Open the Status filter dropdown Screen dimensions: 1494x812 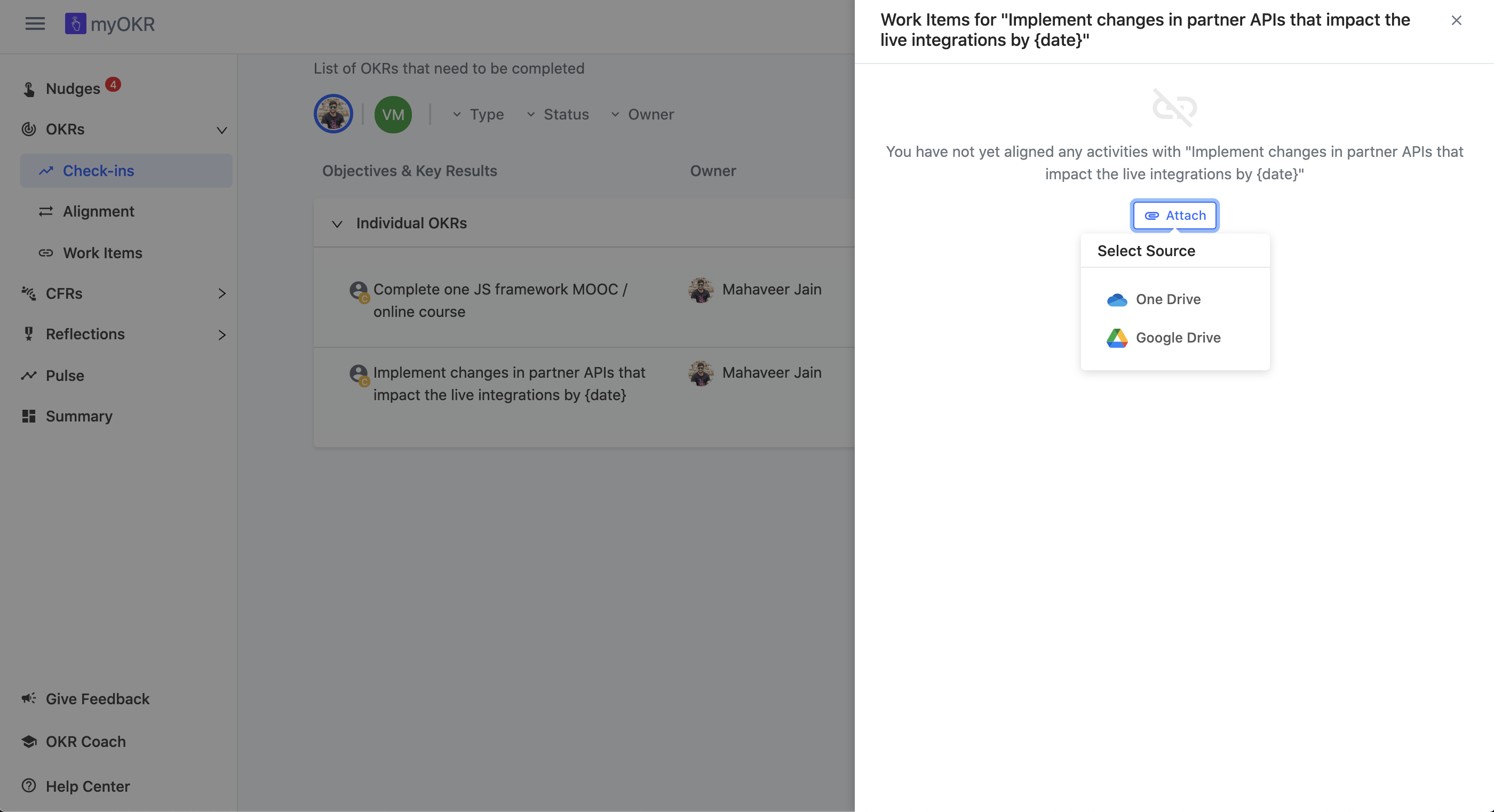[558, 114]
